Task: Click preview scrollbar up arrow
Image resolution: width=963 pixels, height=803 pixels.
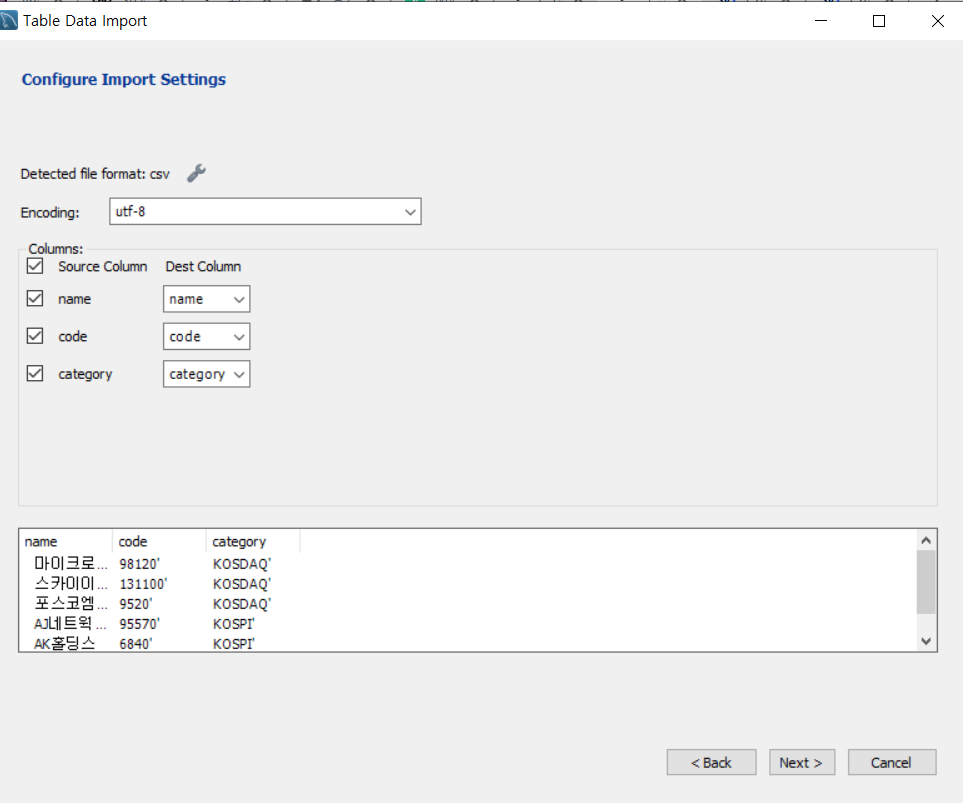Action: coord(926,541)
